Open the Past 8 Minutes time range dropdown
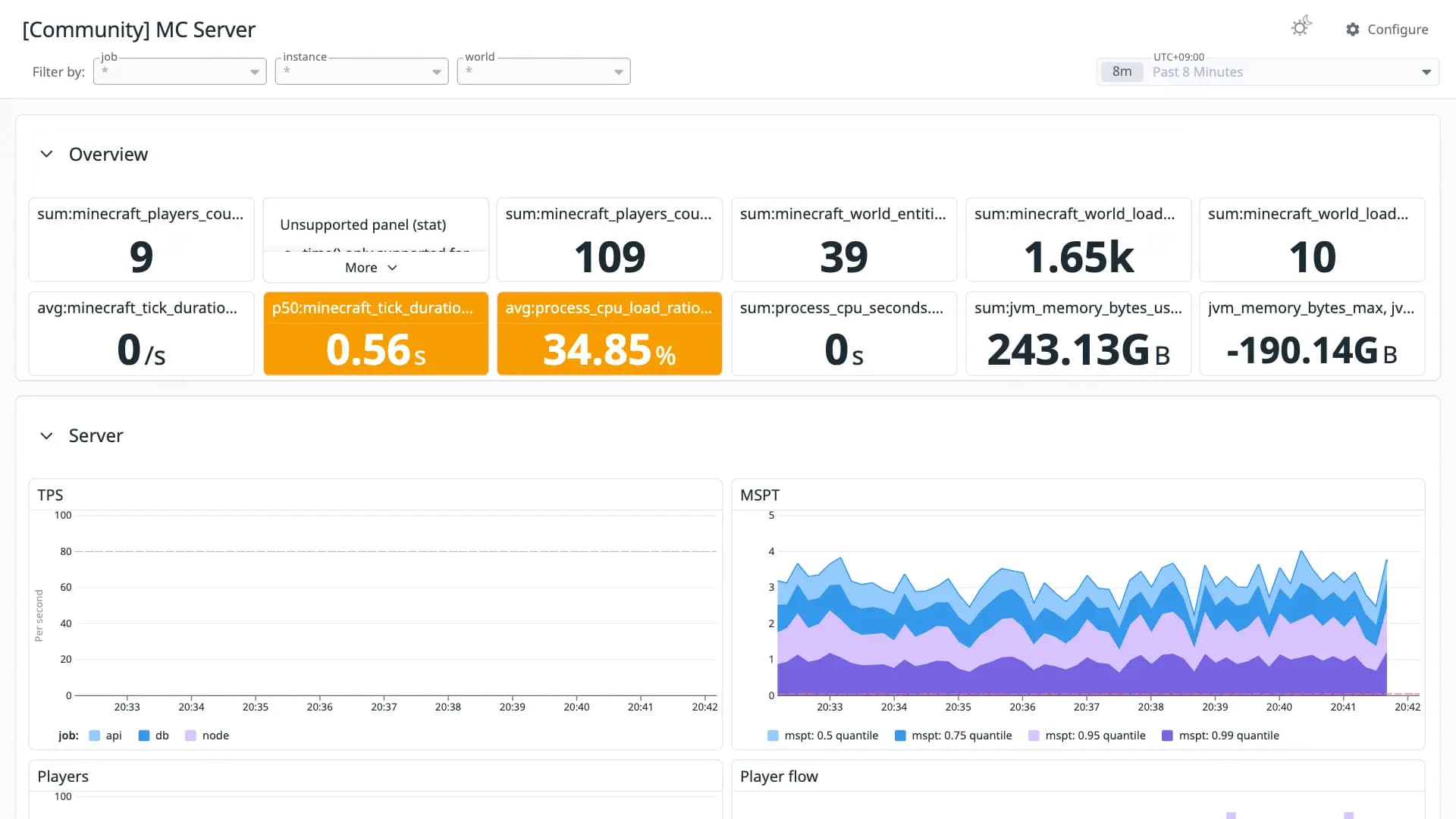Image resolution: width=1456 pixels, height=819 pixels. pos(1268,72)
